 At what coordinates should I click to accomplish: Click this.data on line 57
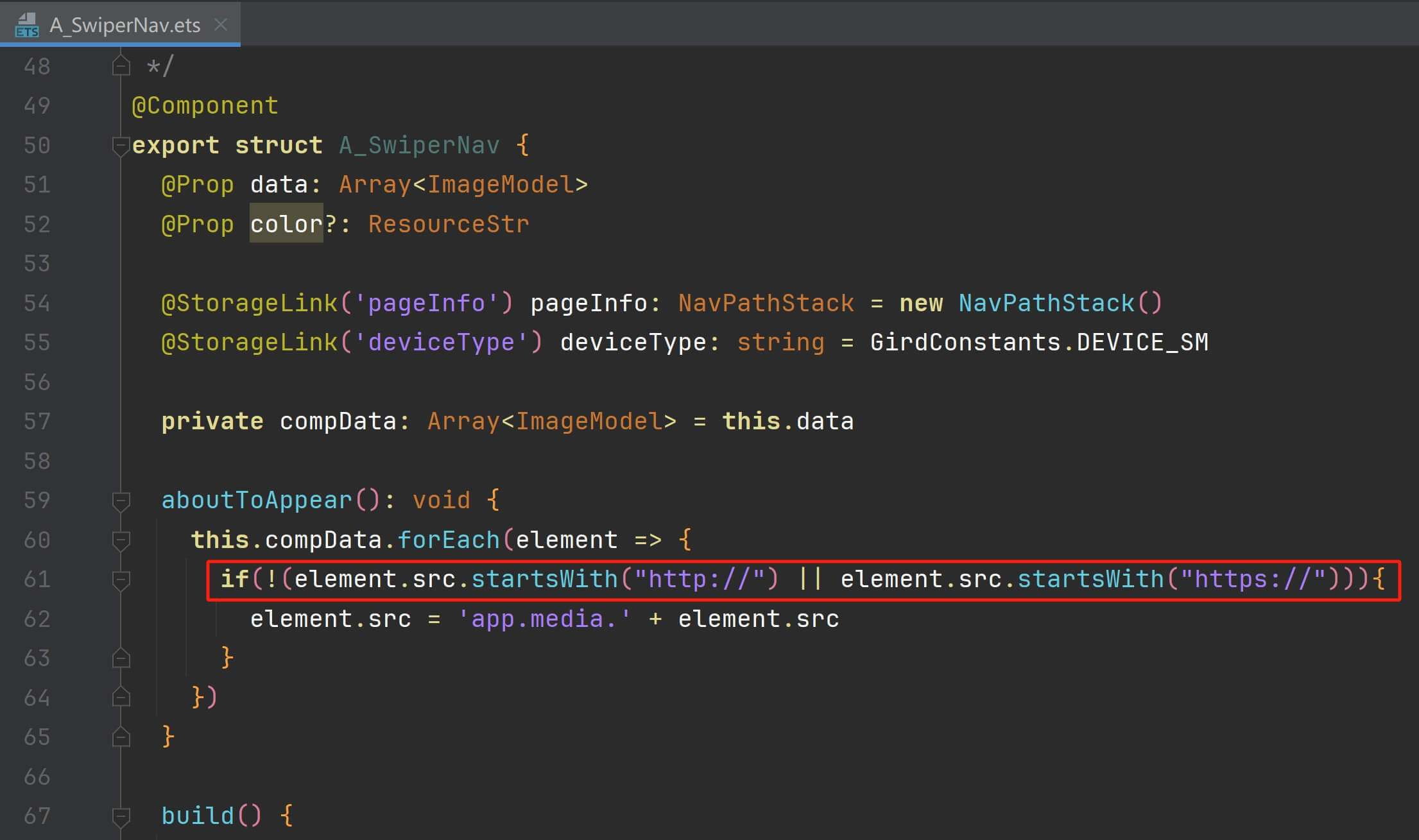788,422
